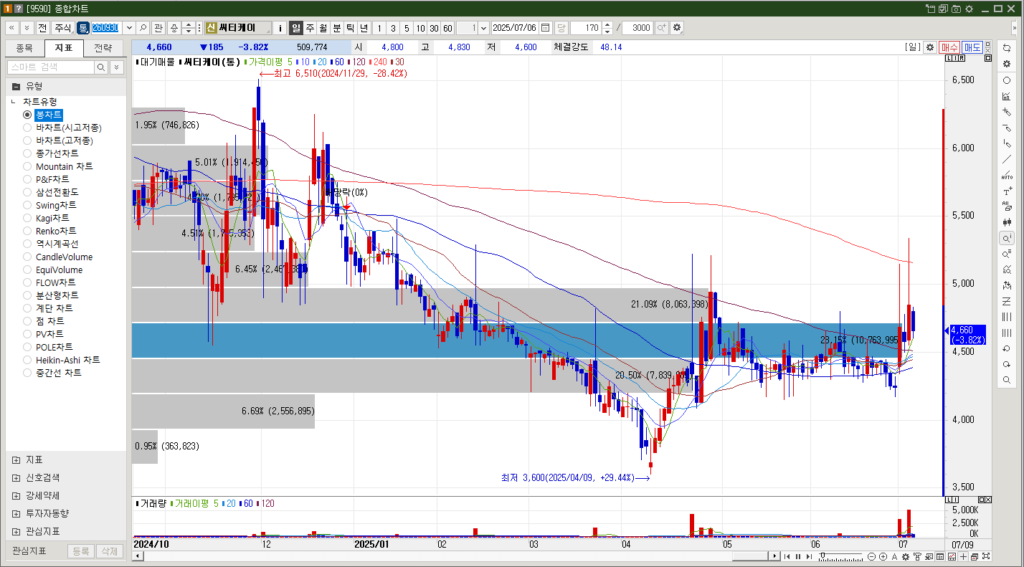Select the 삼선전환도 option
1024x567 pixels.
(x=50, y=192)
